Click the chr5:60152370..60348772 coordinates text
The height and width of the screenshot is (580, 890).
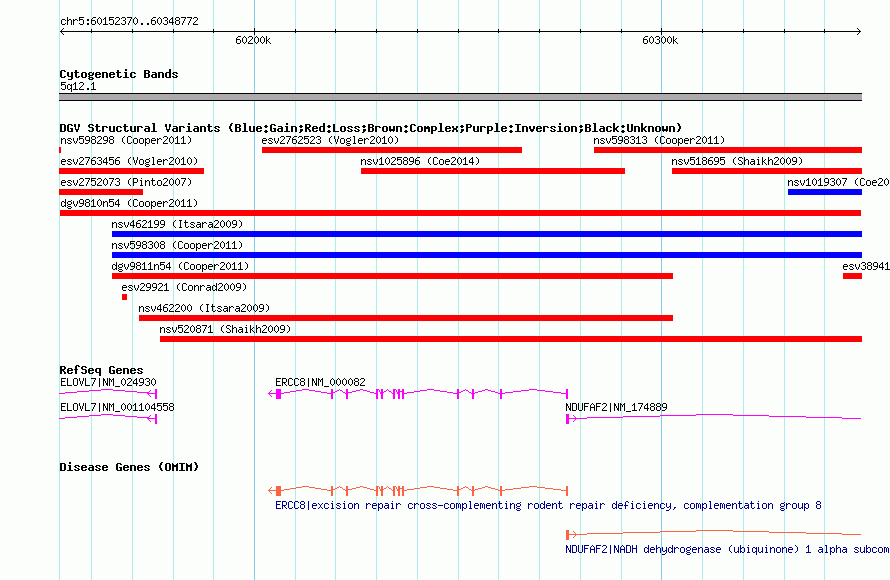pyautogui.click(x=129, y=21)
